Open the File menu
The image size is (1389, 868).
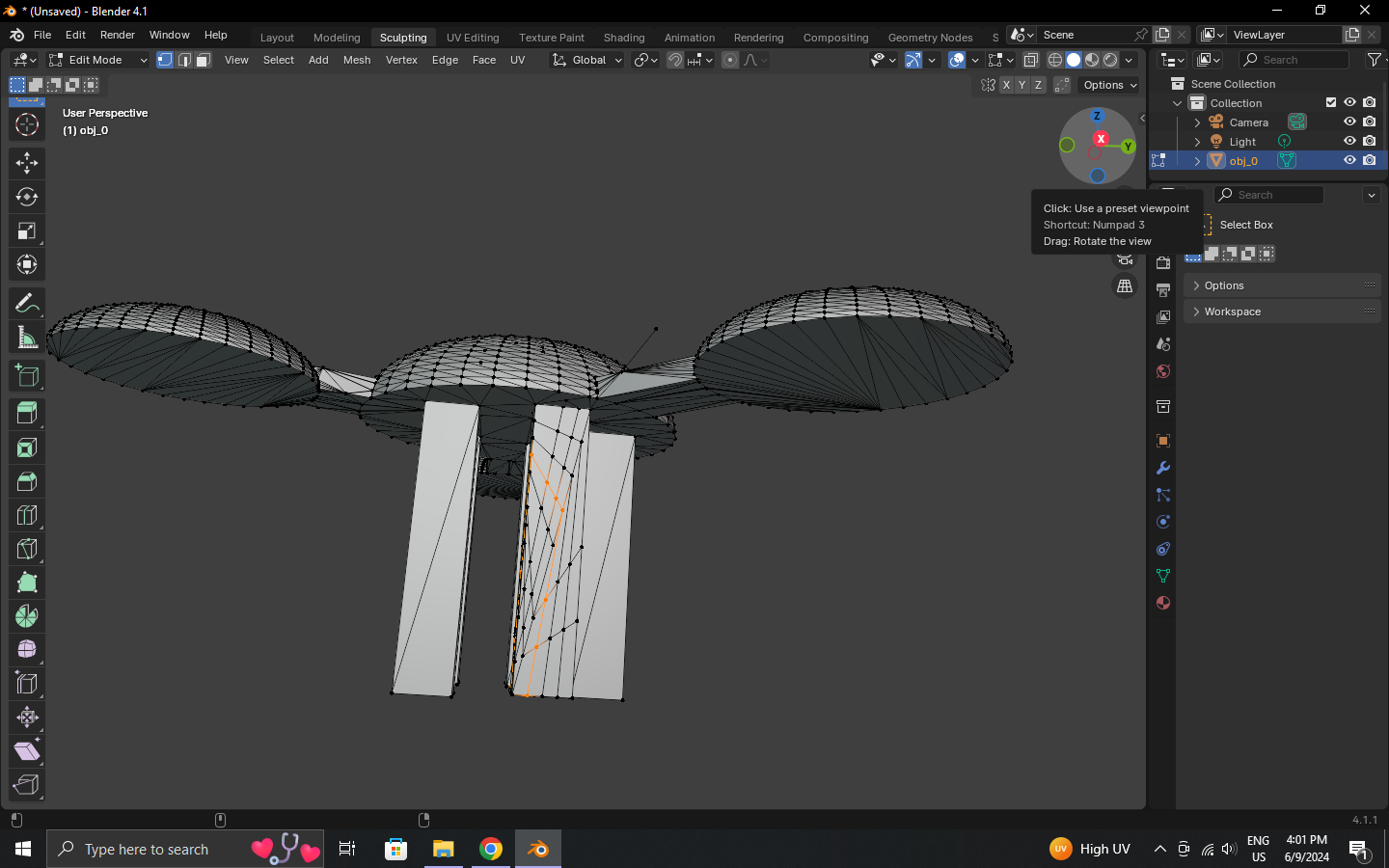pos(42,35)
